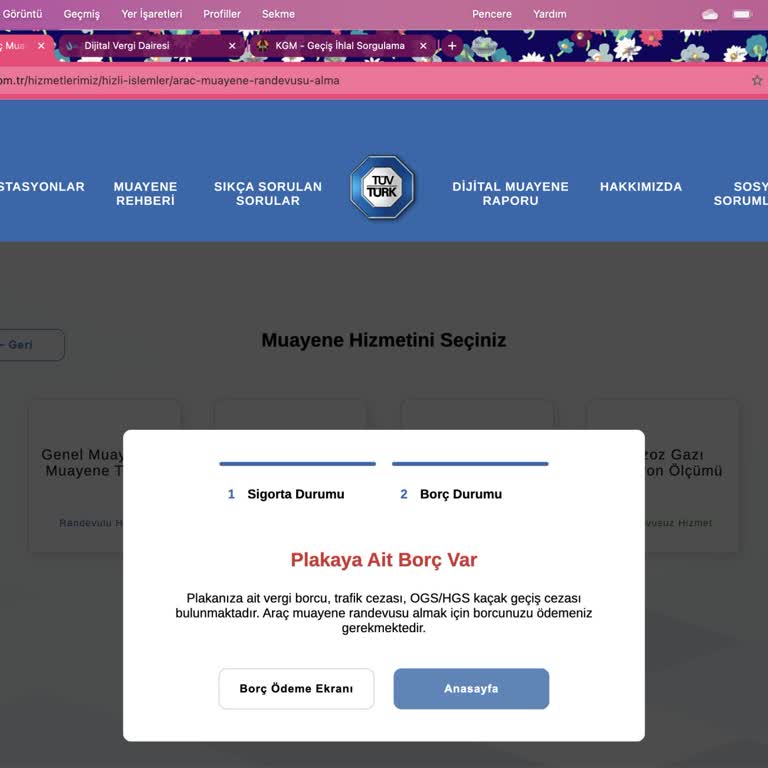Click the Plakaya Ait Borç Var heading

coord(384,559)
